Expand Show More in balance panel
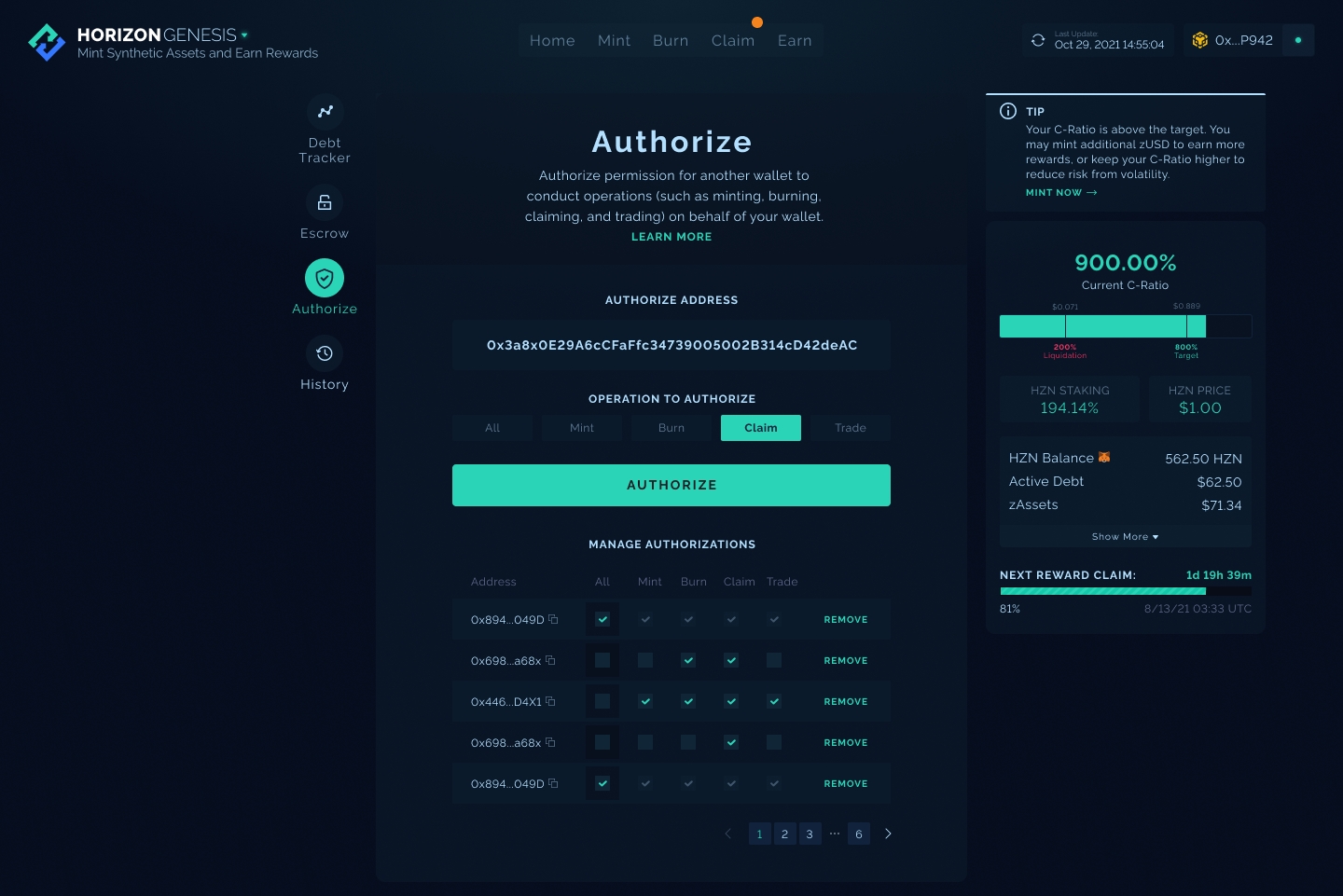Screen dimensions: 1343x896 [x=1125, y=537]
